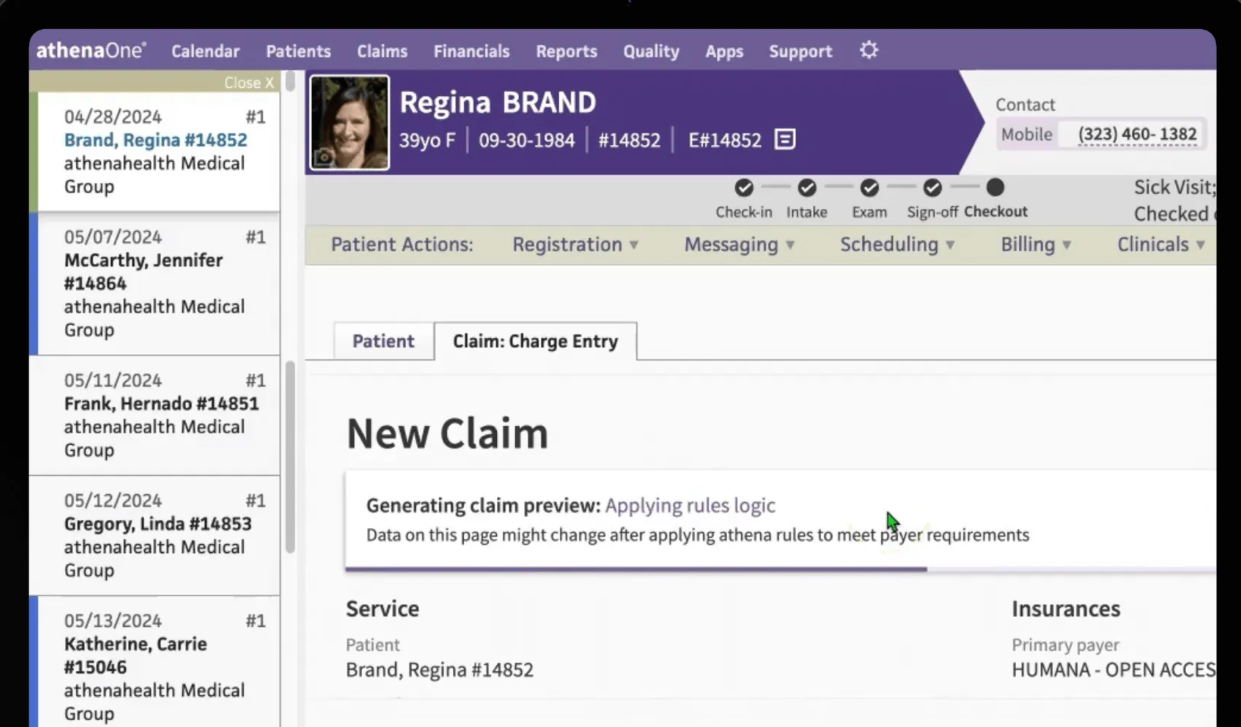This screenshot has width=1241, height=727.
Task: Click the 05/12/2024 date in sidebar
Action: point(113,500)
